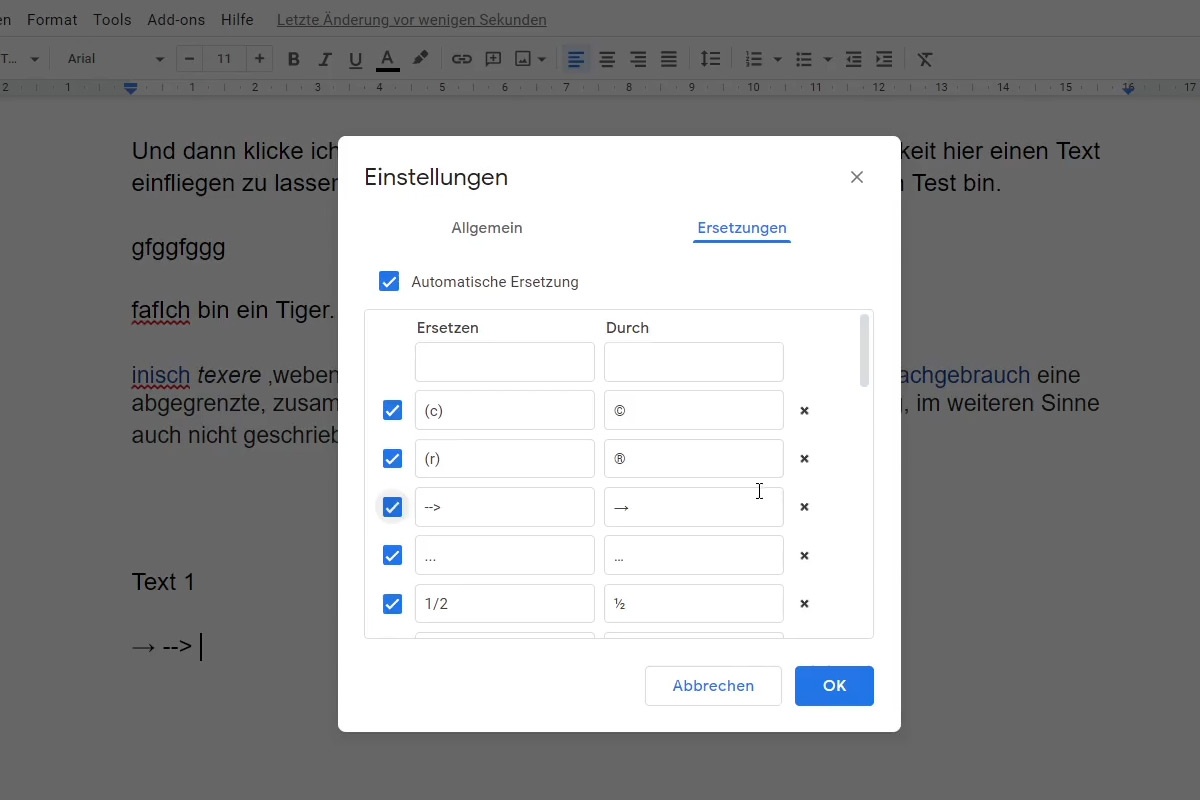1200x800 pixels.
Task: Uncheck the --> arrow replacement rule
Action: [x=392, y=507]
